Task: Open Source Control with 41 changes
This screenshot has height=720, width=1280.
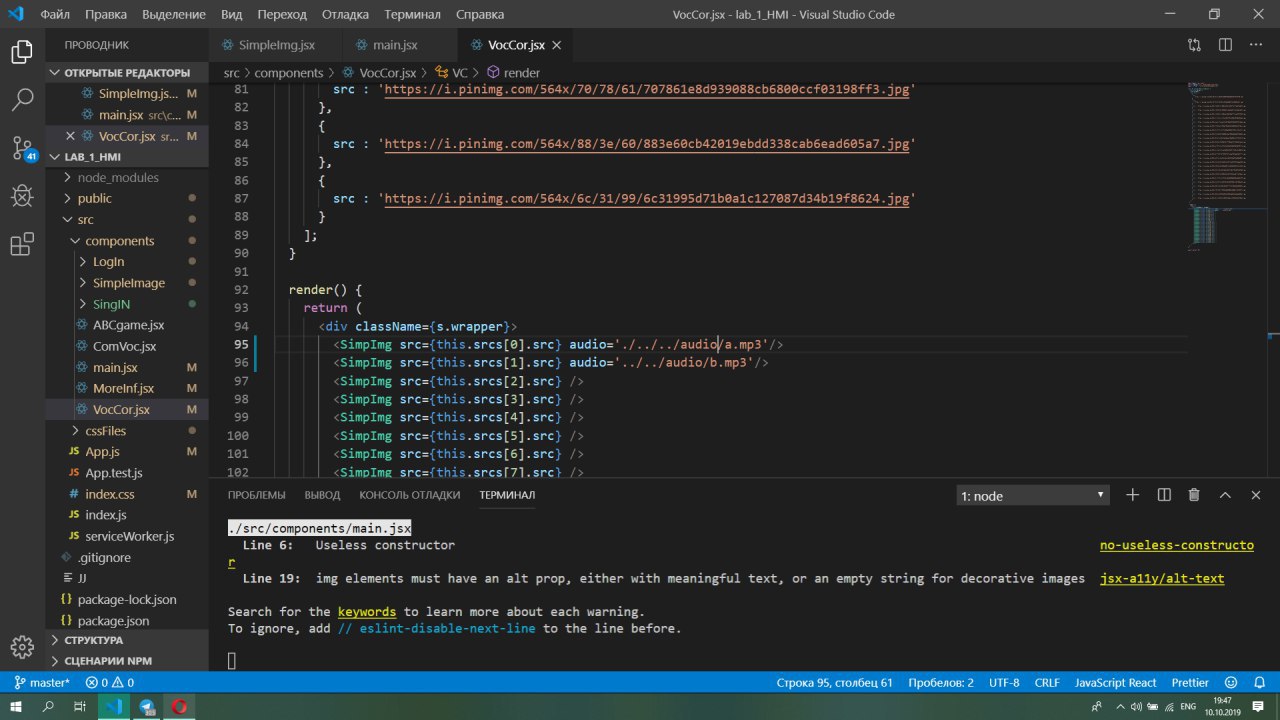Action: [22, 148]
